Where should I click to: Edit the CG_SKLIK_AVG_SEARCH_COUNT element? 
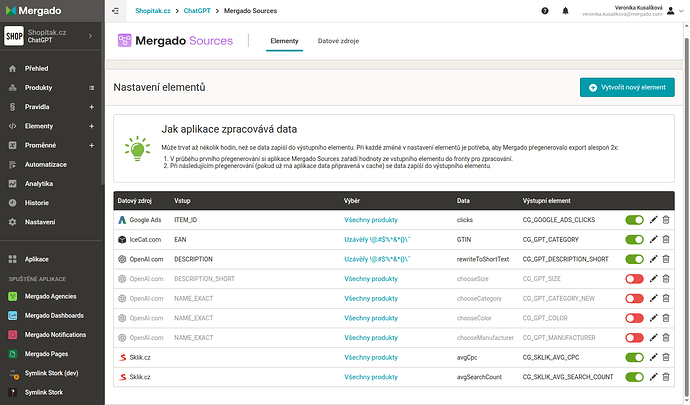click(653, 377)
